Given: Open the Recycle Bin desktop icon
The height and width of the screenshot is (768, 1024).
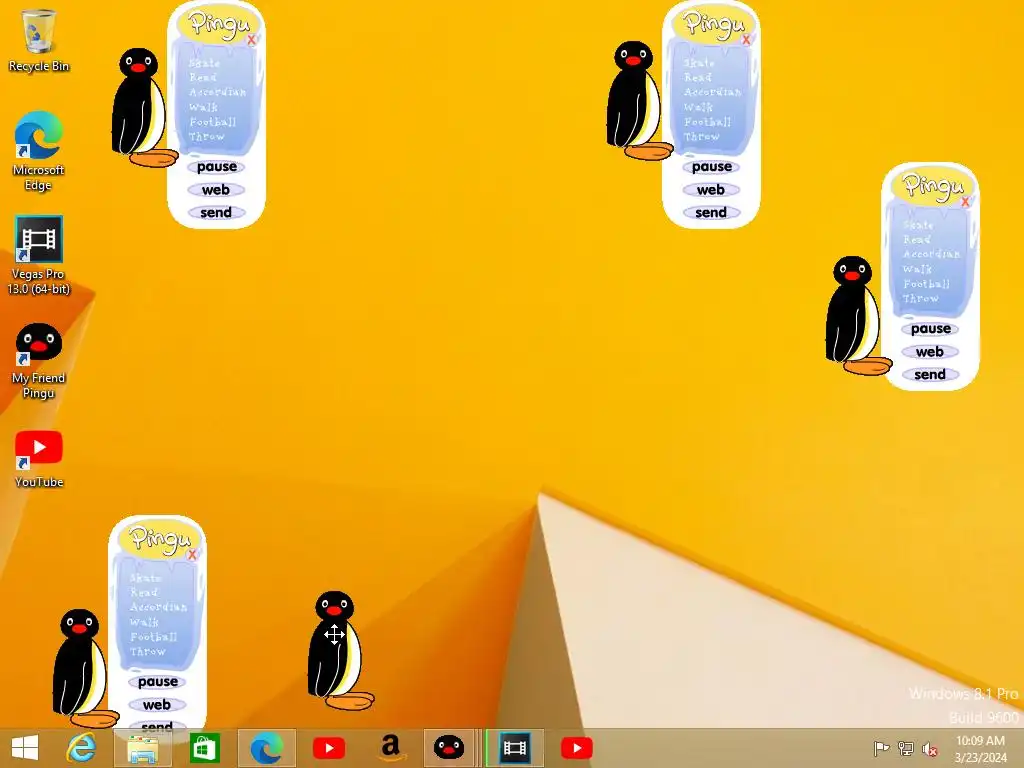Looking at the screenshot, I should (x=39, y=40).
